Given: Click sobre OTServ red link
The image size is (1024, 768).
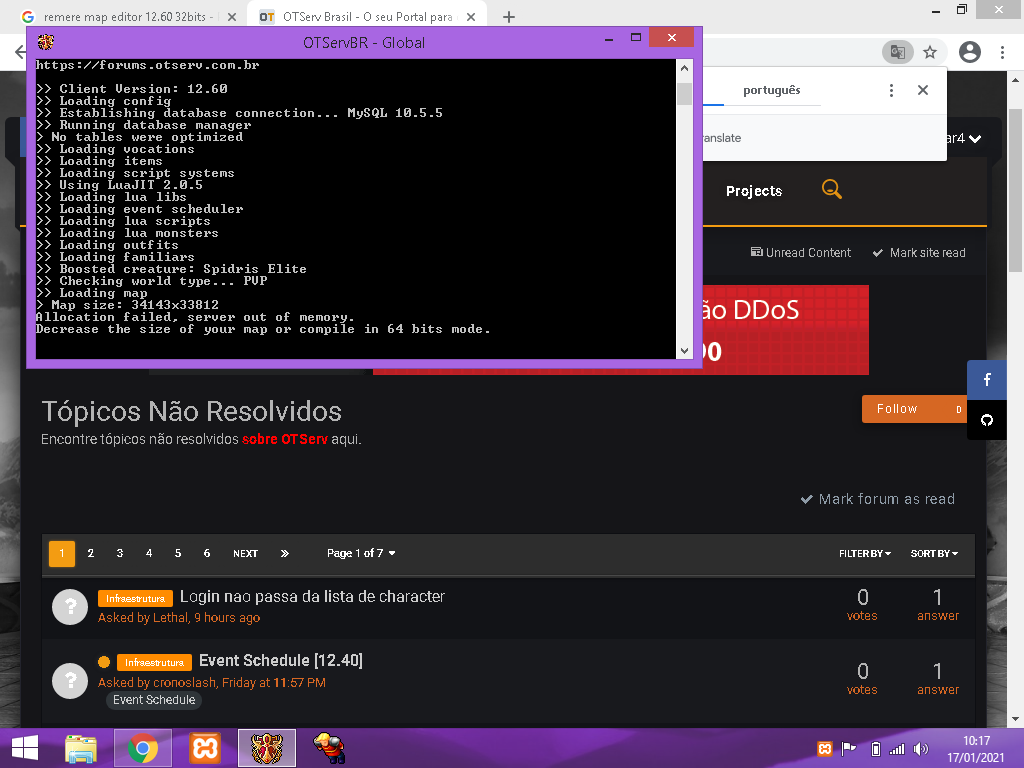Looking at the screenshot, I should point(285,439).
